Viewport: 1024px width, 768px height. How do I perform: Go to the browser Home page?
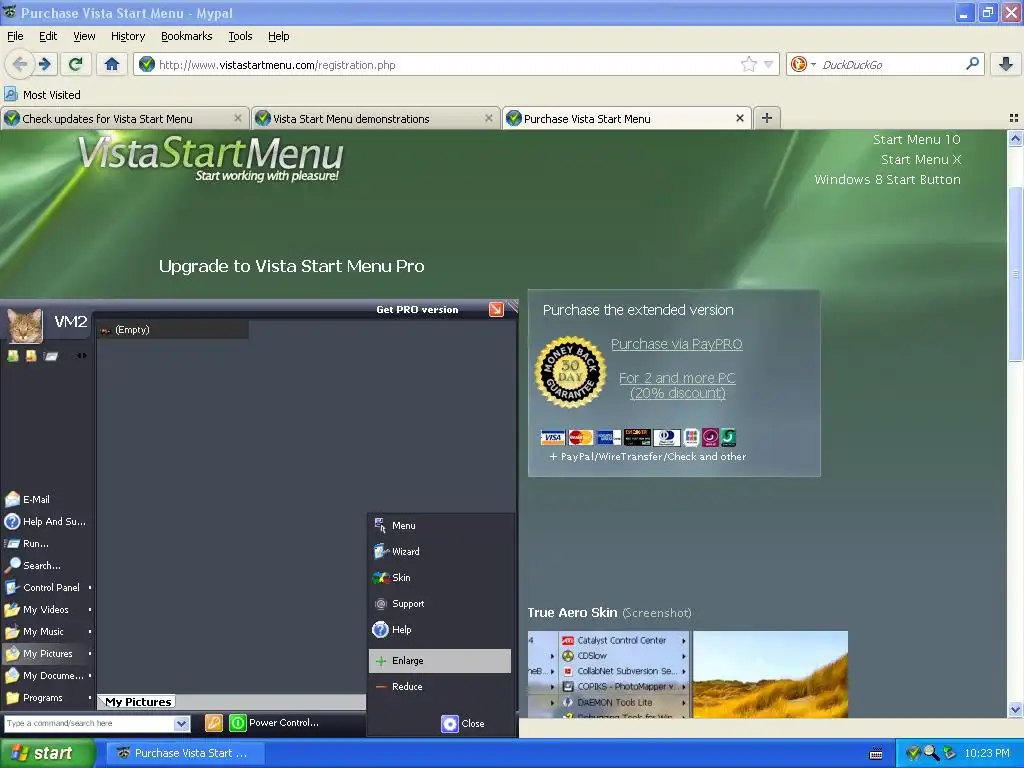(112, 64)
